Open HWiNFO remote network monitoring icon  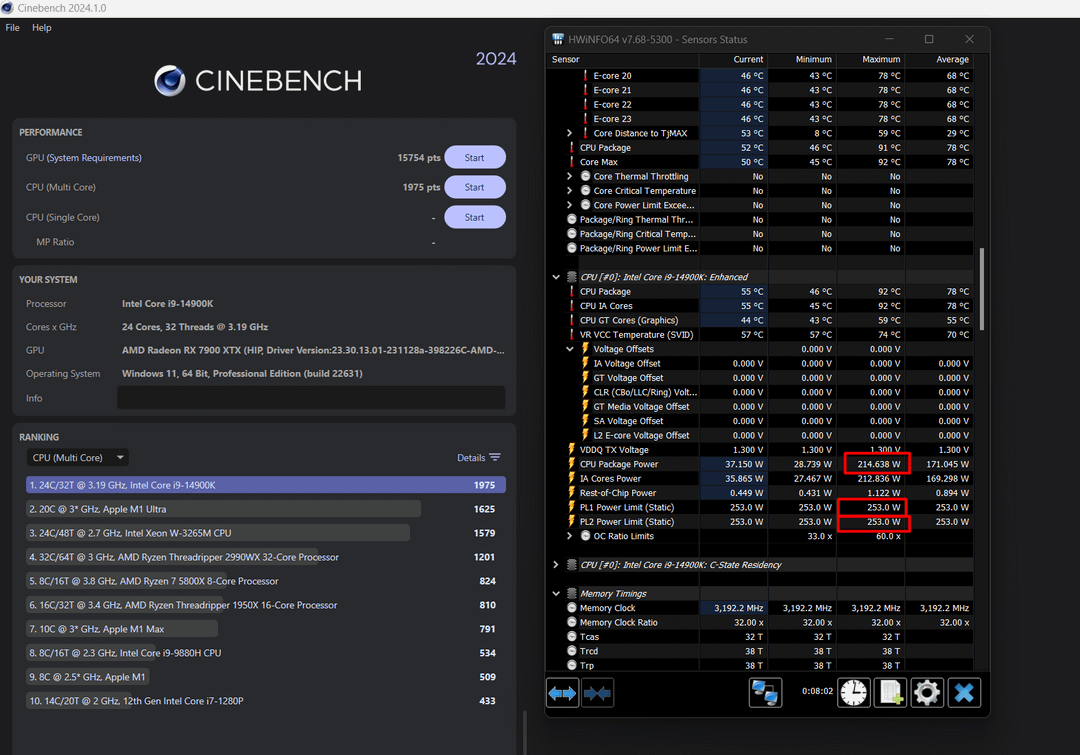765,692
